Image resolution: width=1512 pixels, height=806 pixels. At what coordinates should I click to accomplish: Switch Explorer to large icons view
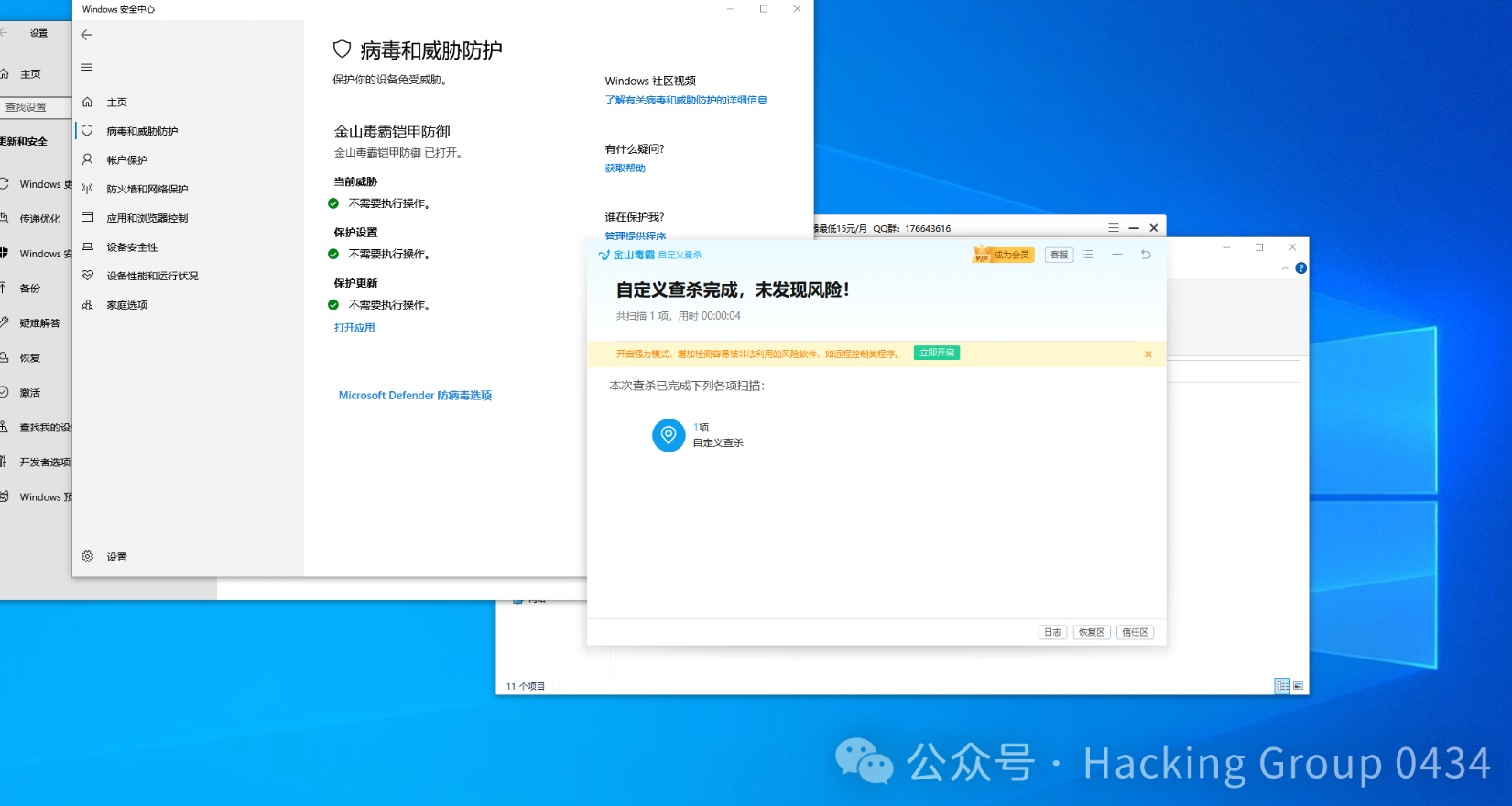[x=1299, y=686]
